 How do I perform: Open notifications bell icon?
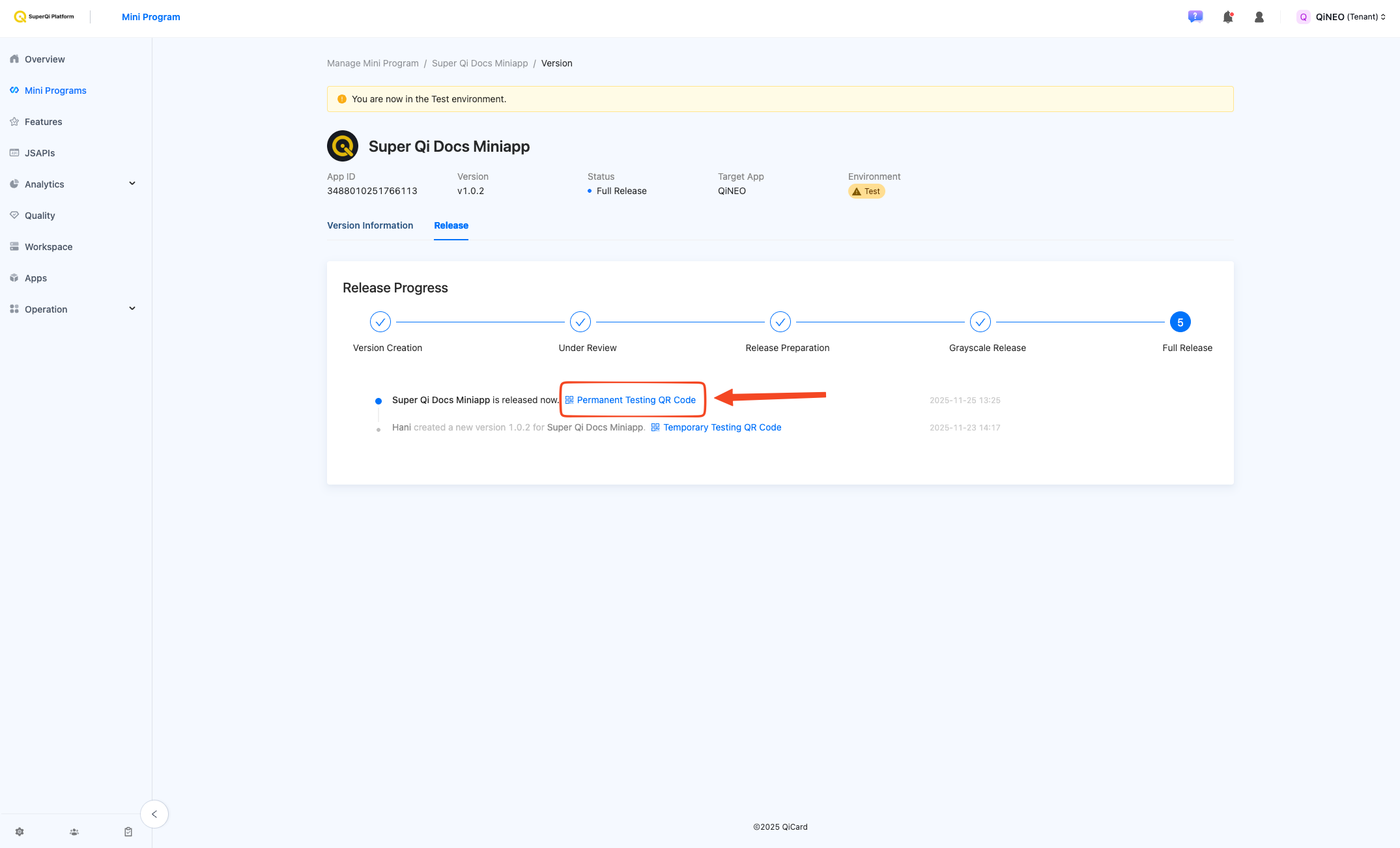[1227, 17]
